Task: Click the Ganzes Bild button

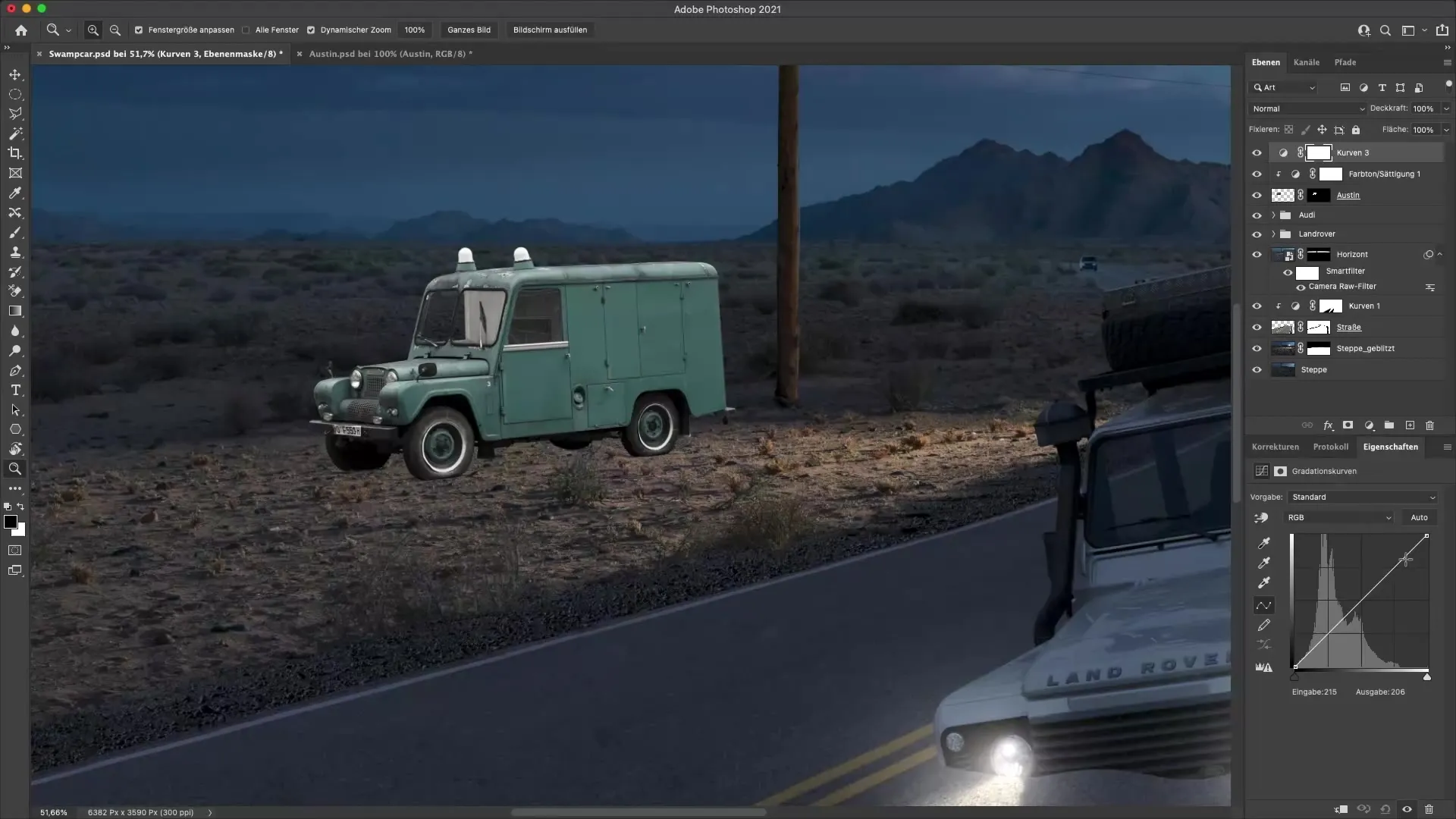Action: [469, 30]
